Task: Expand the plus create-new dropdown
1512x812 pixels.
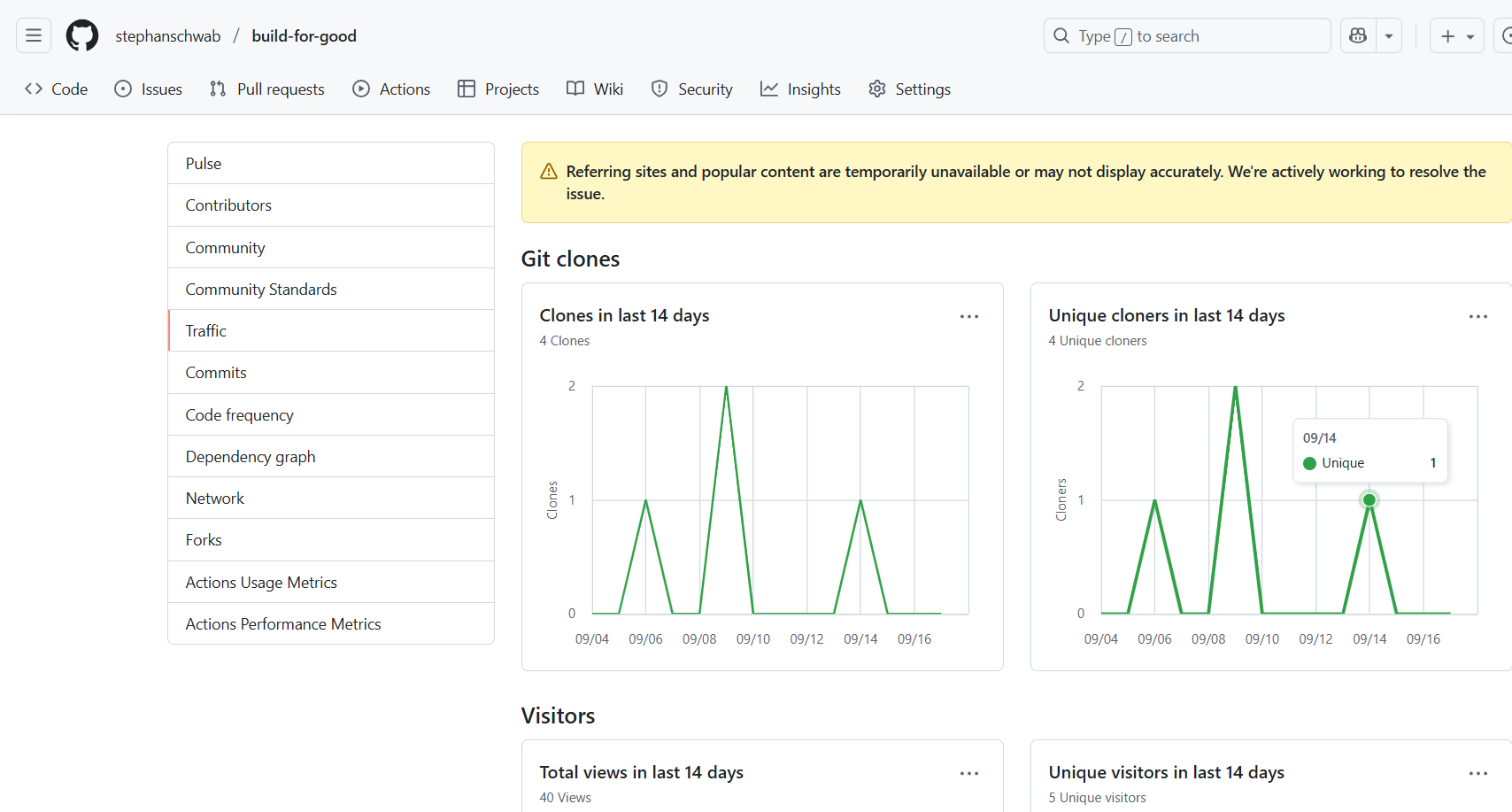Action: tap(1456, 36)
